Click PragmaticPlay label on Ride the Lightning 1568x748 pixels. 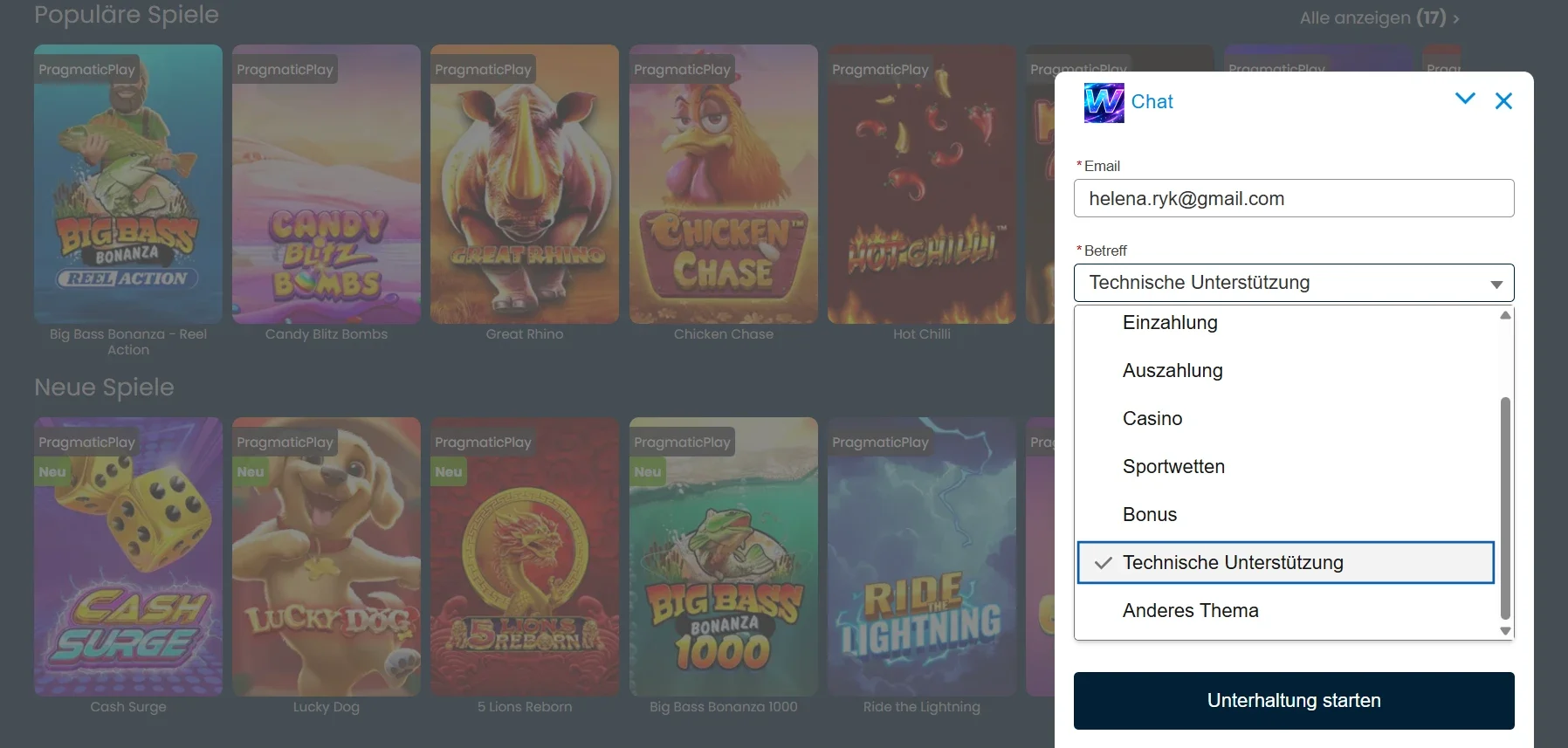tap(880, 443)
